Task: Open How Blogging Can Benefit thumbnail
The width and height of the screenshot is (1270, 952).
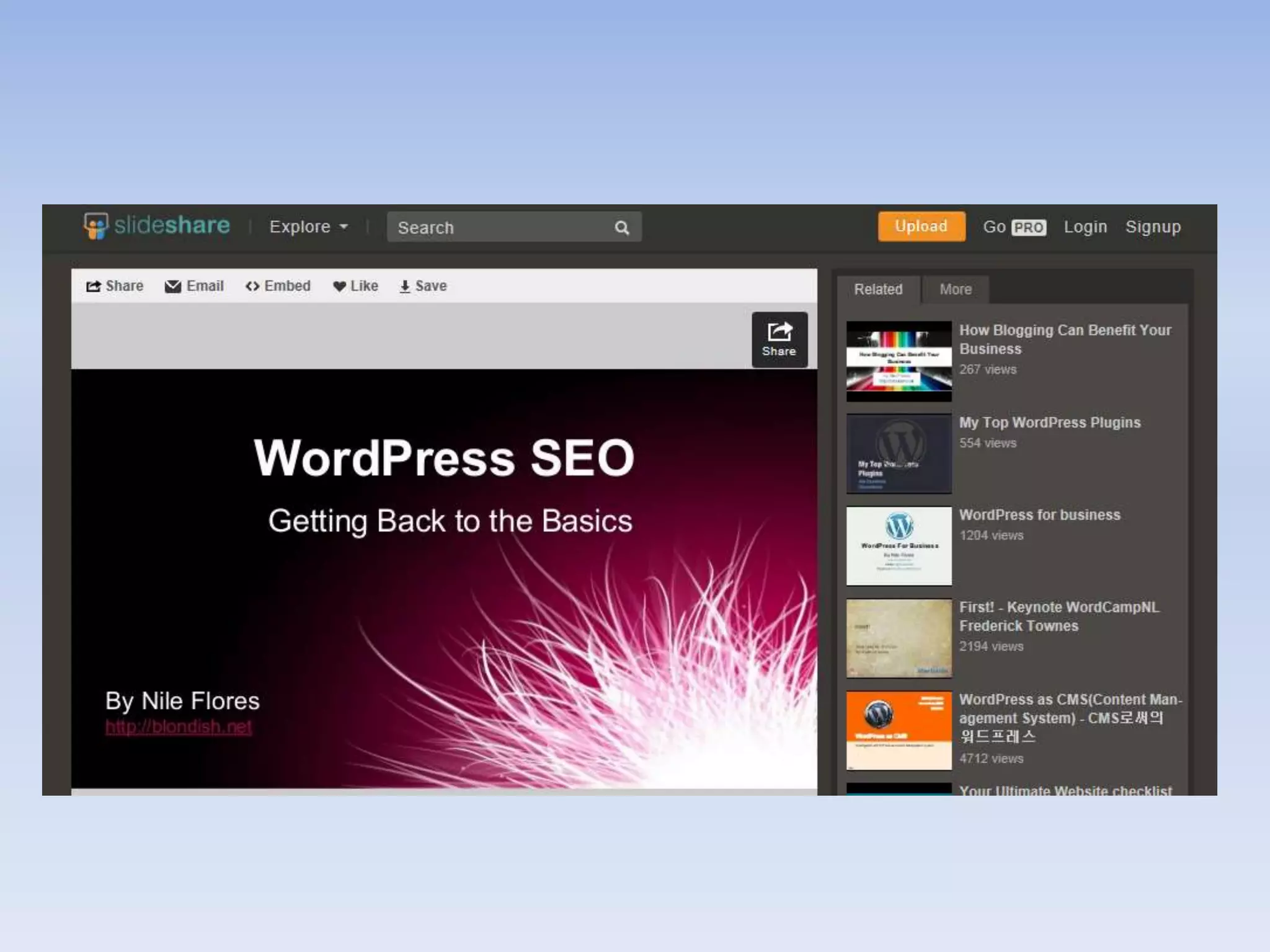Action: pyautogui.click(x=899, y=361)
